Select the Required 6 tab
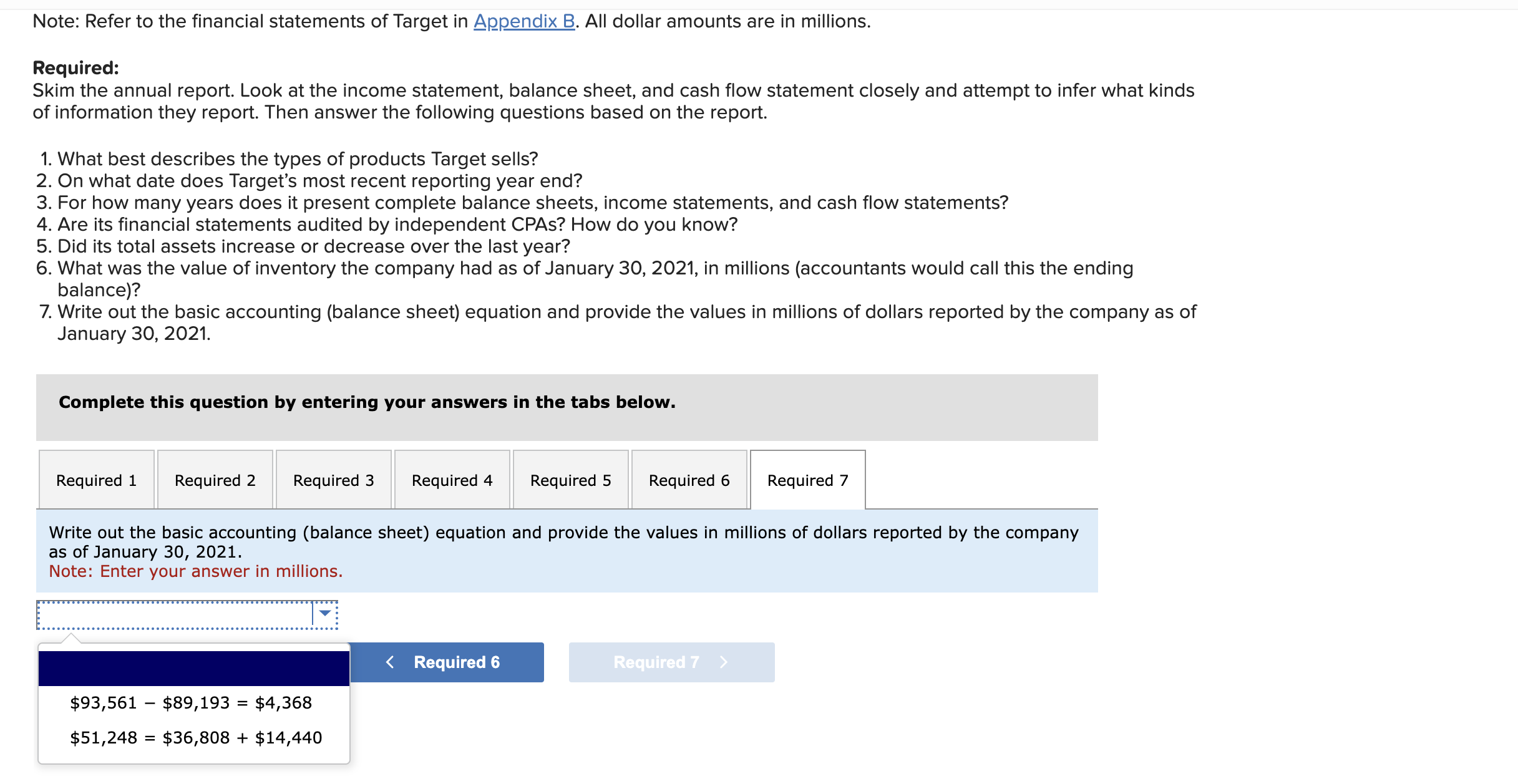The height and width of the screenshot is (784, 1518). (689, 480)
